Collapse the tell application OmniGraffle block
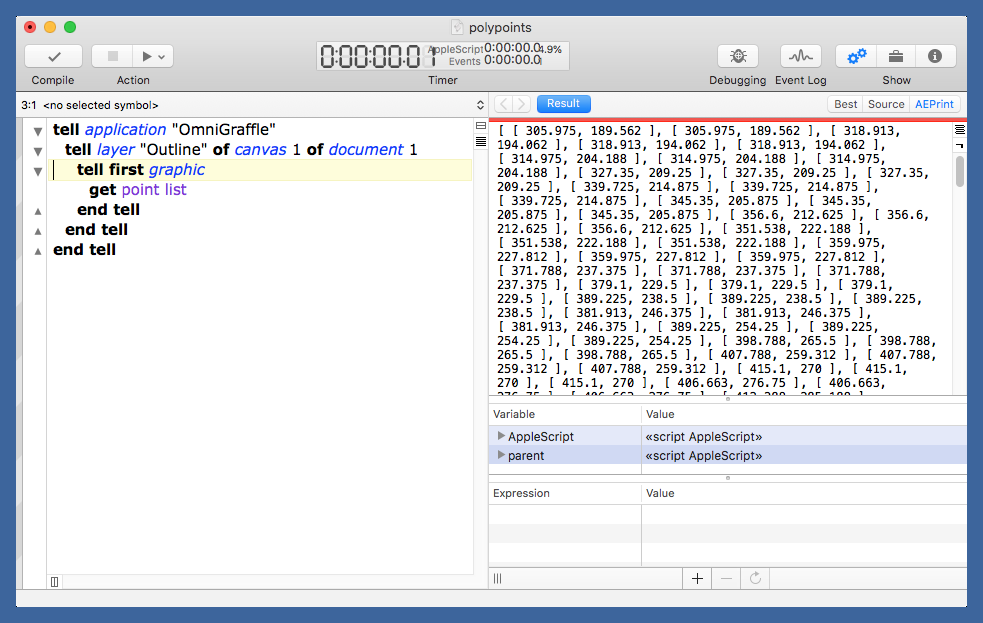983x623 pixels. coord(37,129)
